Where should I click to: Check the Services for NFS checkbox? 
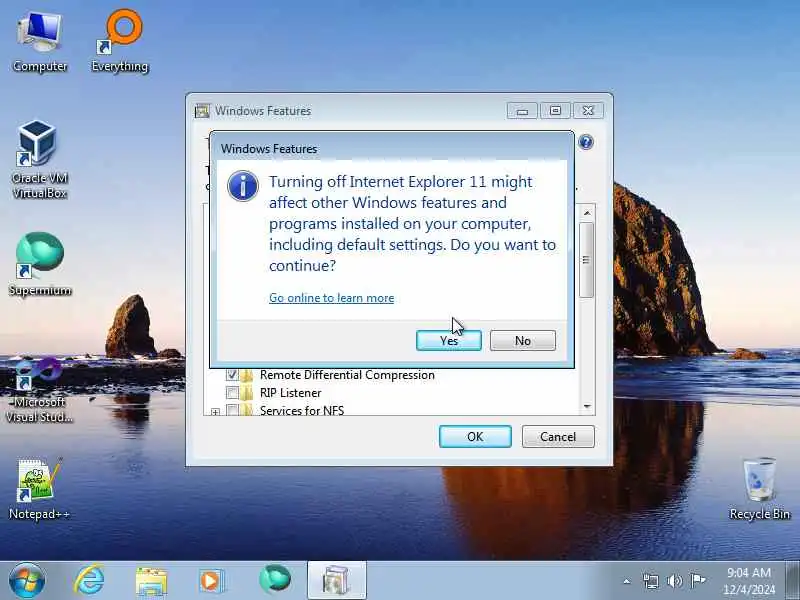coord(232,410)
